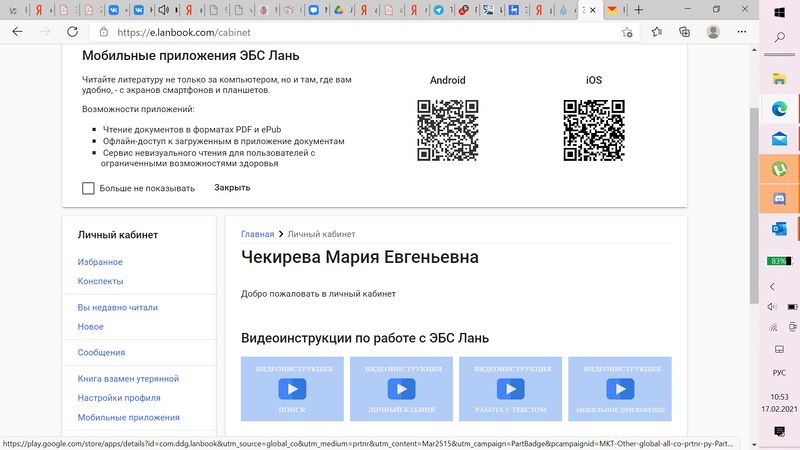This screenshot has width=800, height=450.
Task: Switch input language 'РУС'
Action: [779, 373]
